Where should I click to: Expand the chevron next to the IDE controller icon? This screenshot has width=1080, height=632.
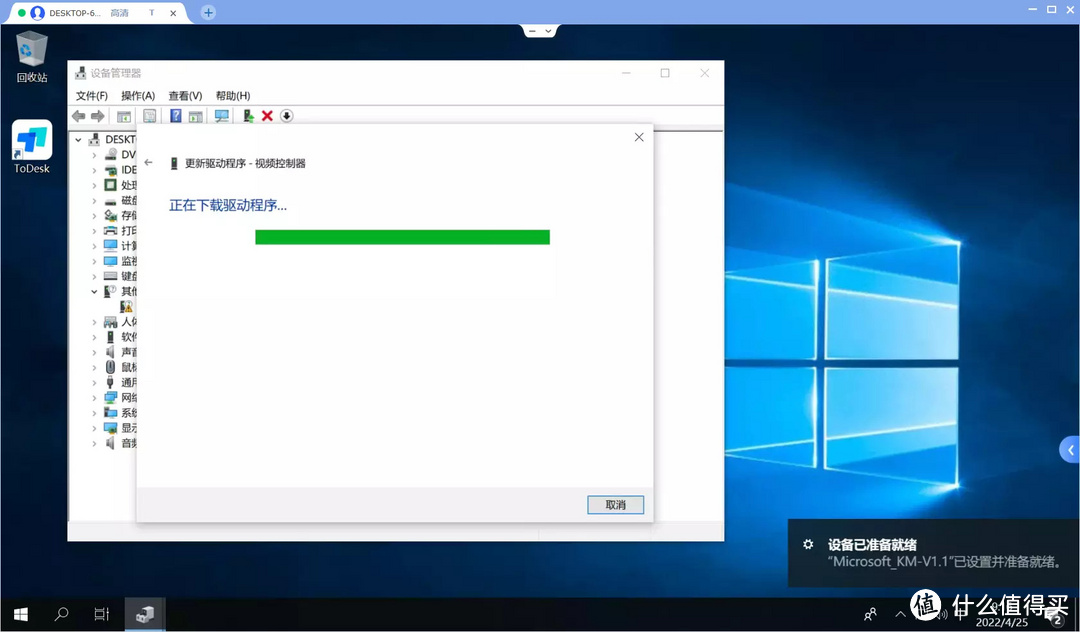tap(94, 170)
